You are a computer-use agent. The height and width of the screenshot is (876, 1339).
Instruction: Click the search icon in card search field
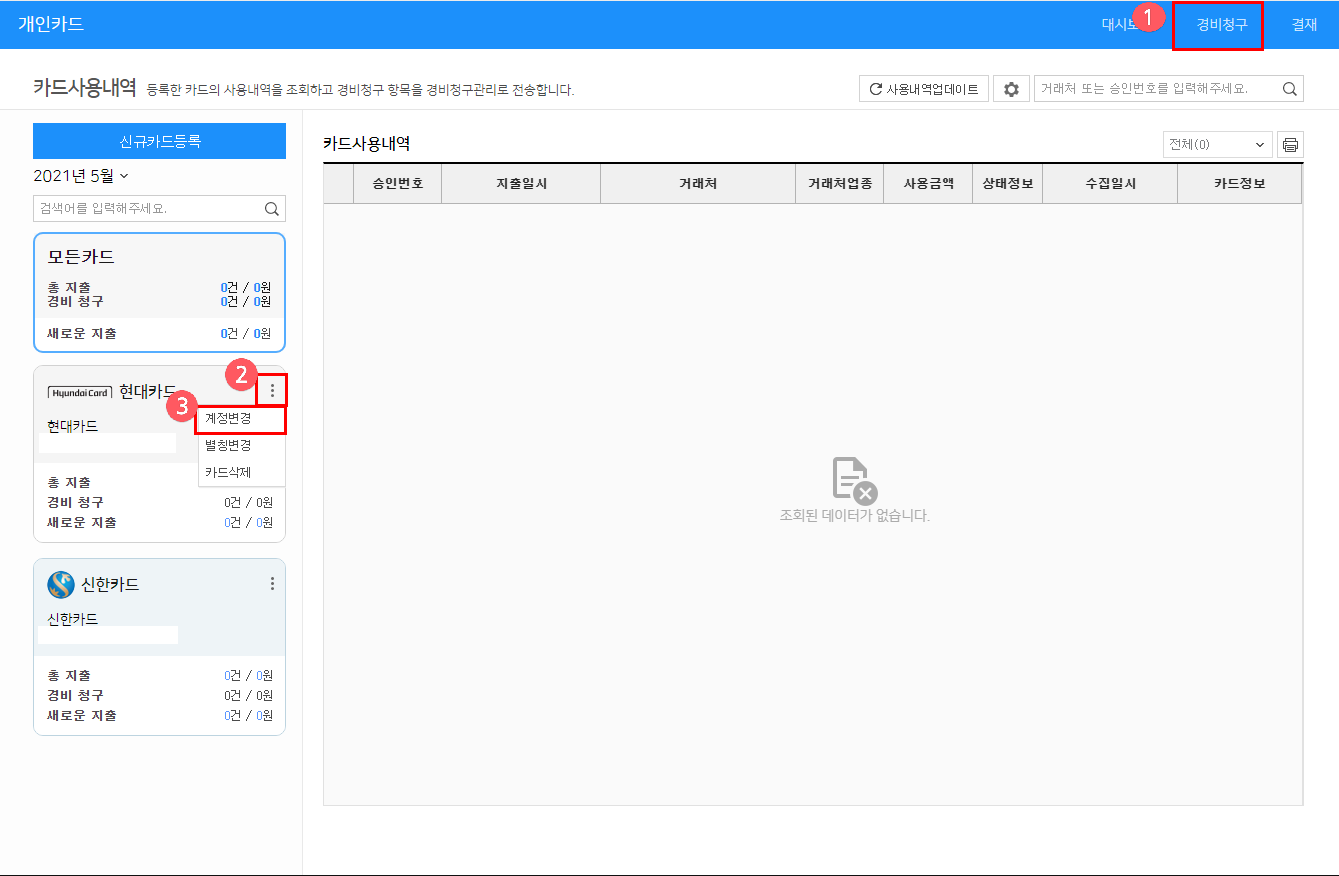pos(271,209)
